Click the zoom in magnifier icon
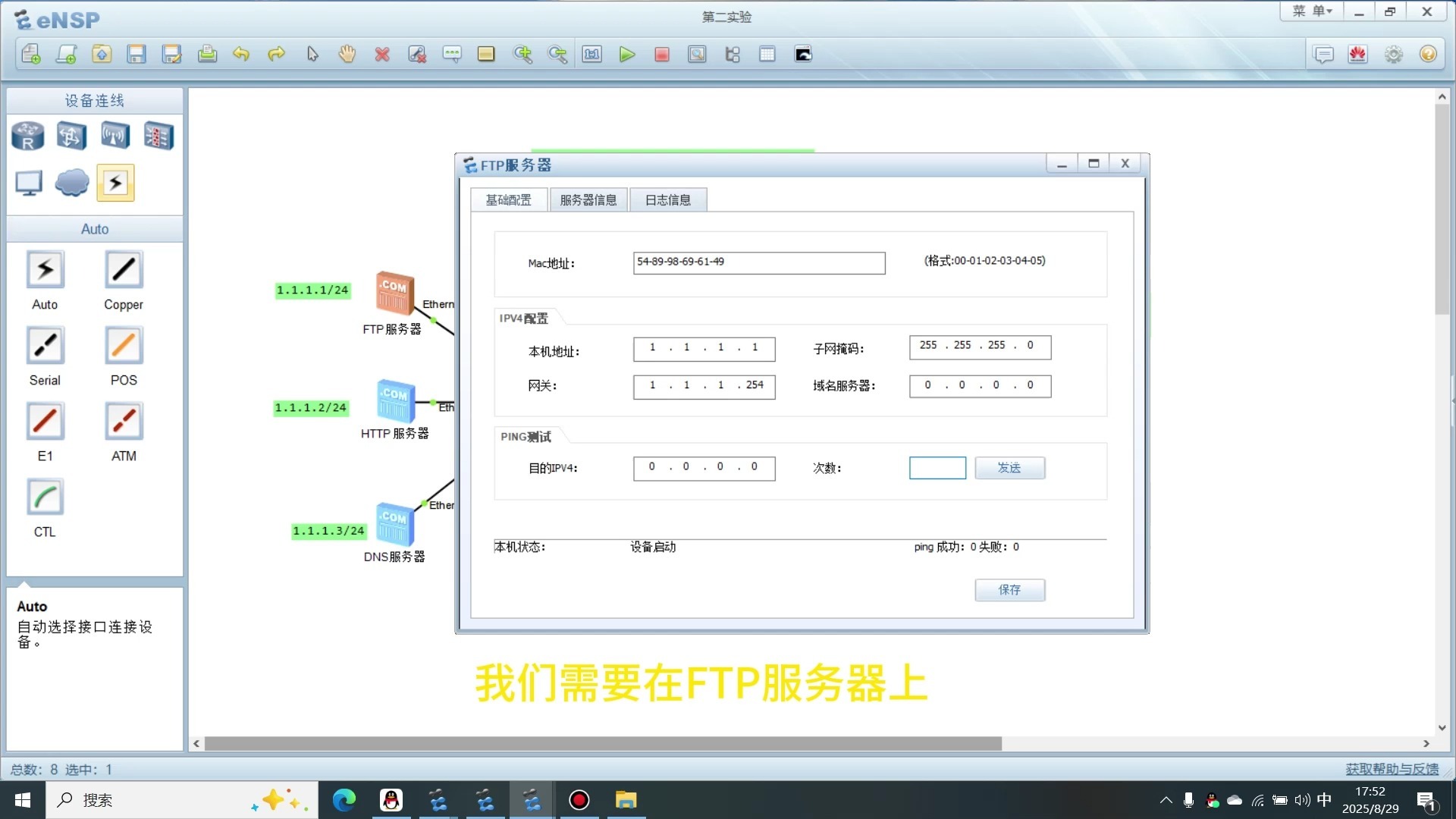 522,54
